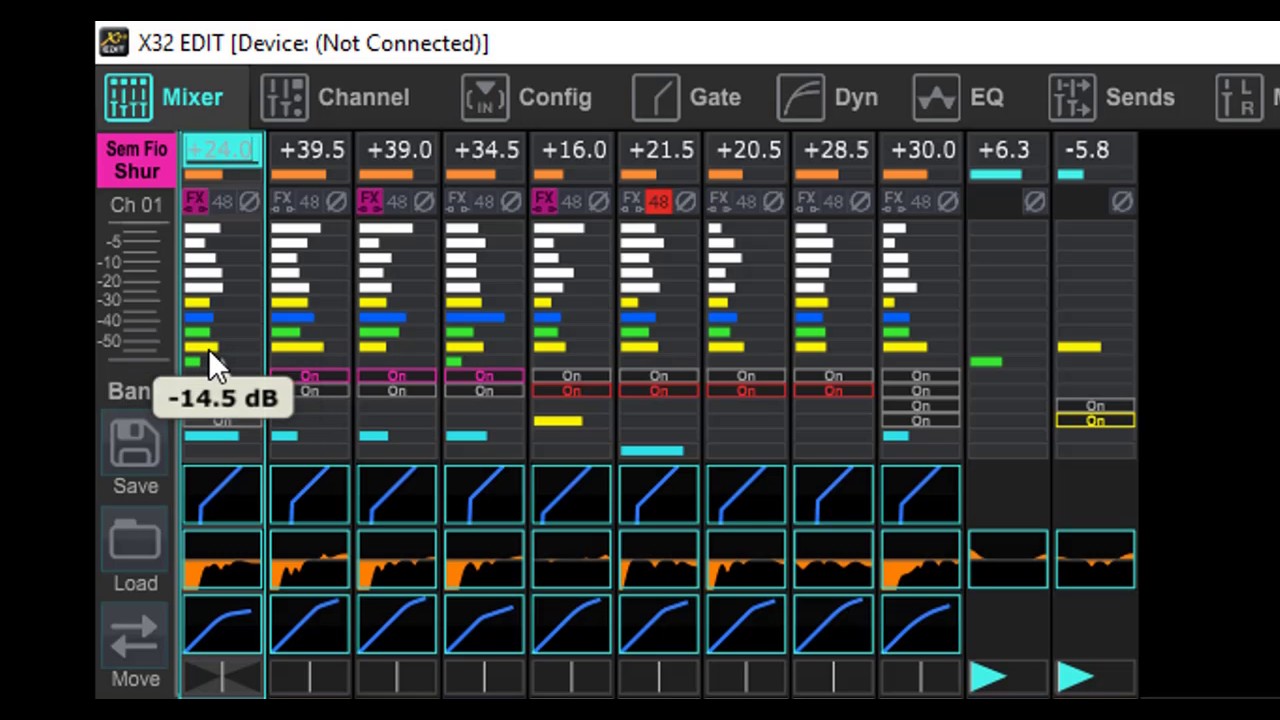
Task: Open the Channel tab
Action: tap(335, 98)
